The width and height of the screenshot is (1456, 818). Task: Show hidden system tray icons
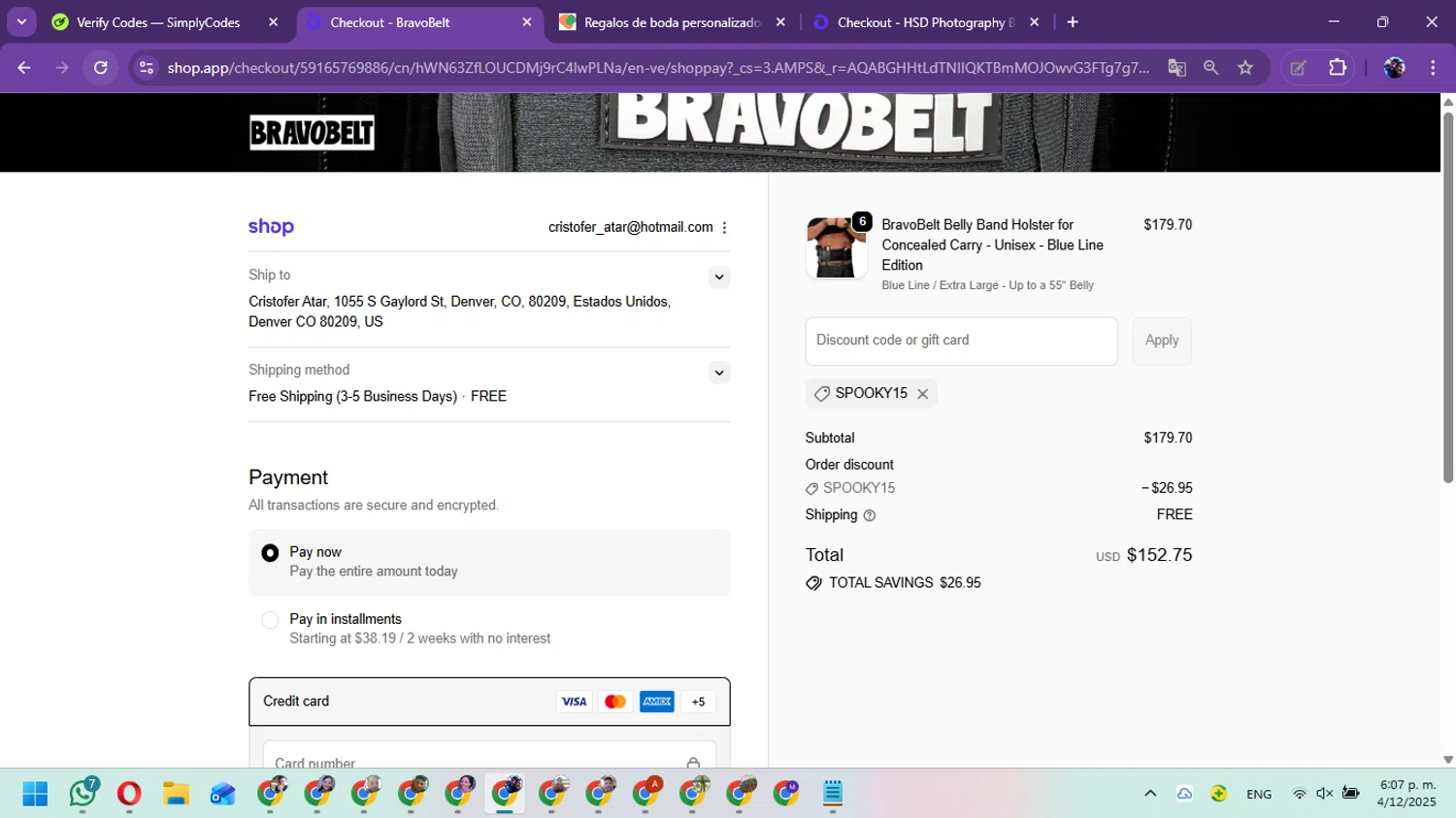1150,794
